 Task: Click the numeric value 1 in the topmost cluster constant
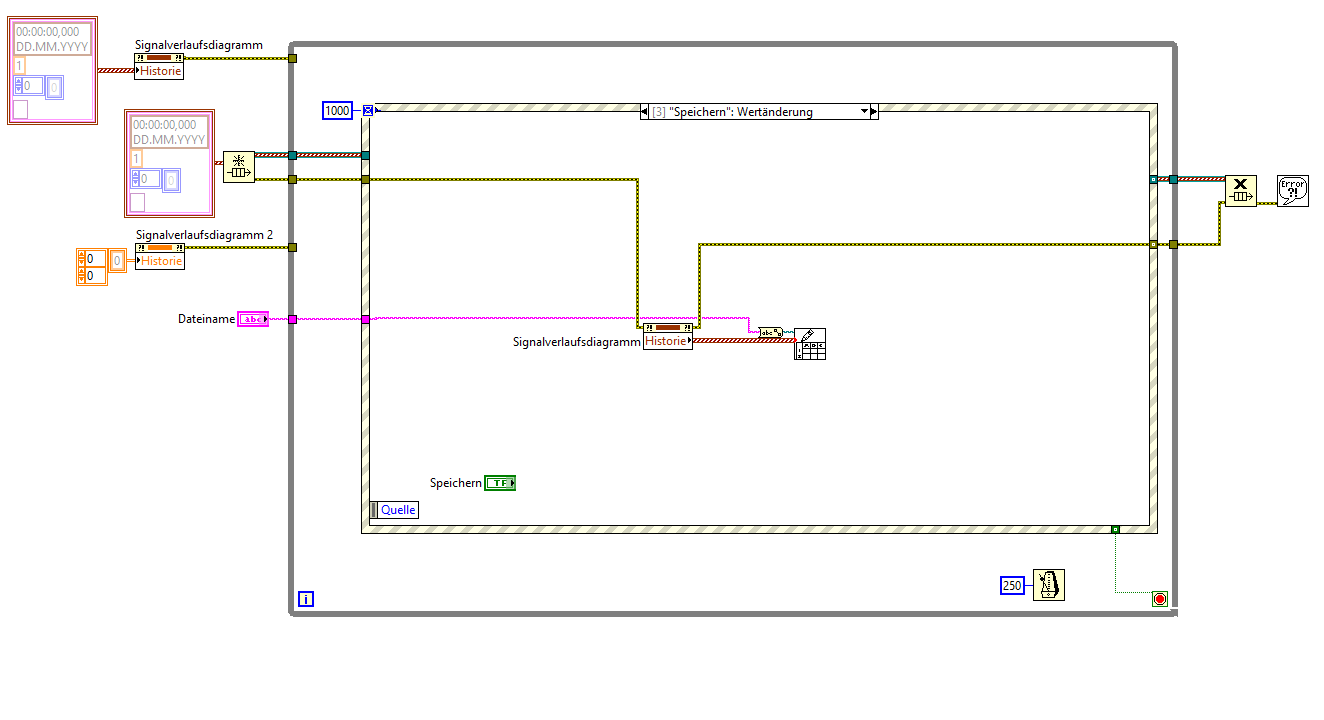(x=21, y=64)
